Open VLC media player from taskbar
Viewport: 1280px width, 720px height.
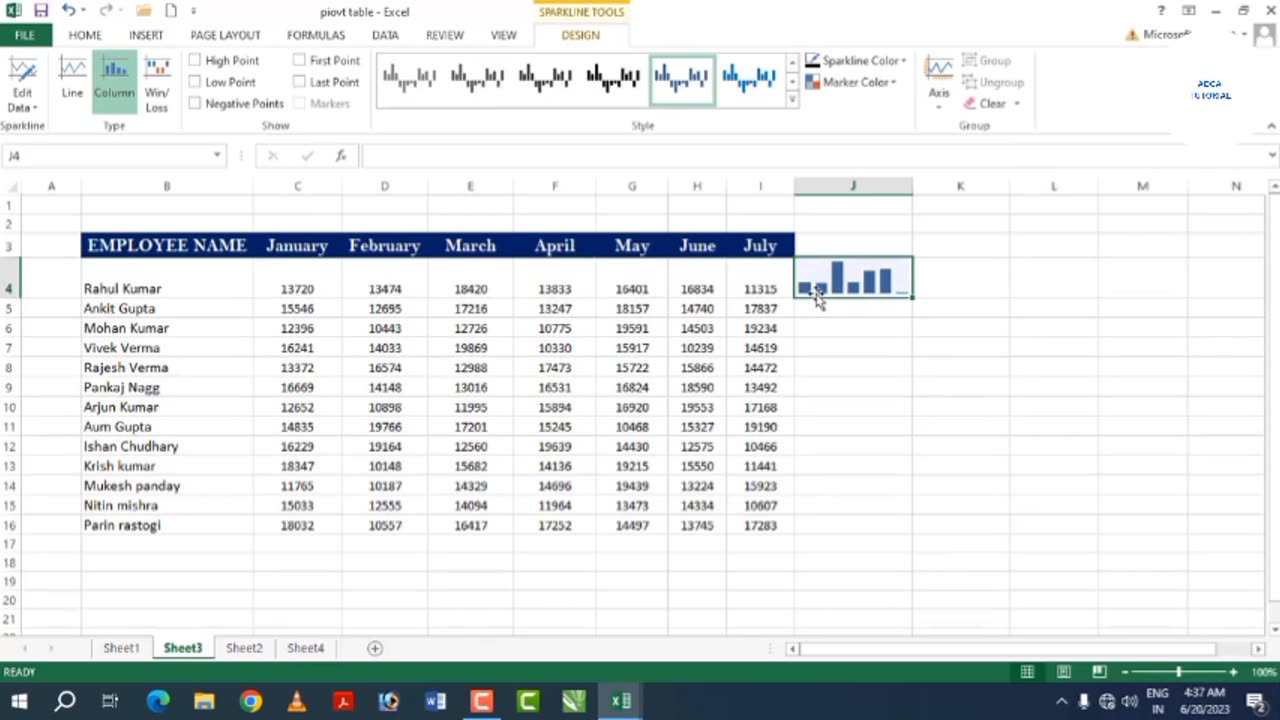click(297, 701)
